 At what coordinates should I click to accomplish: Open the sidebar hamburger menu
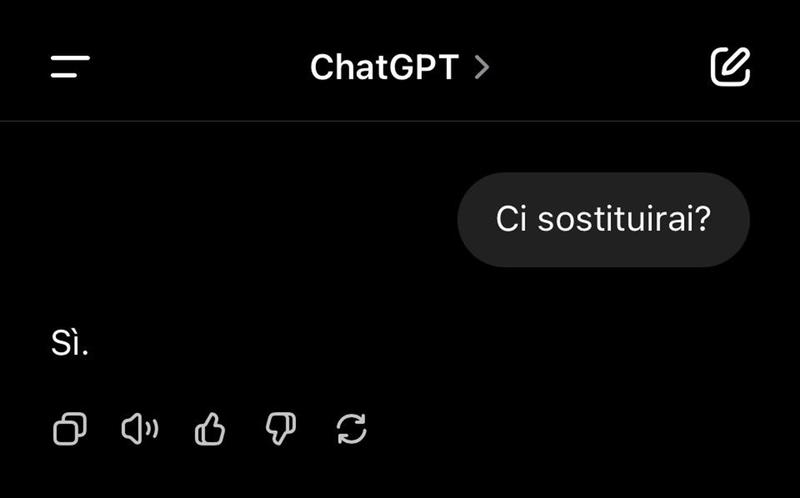point(70,66)
